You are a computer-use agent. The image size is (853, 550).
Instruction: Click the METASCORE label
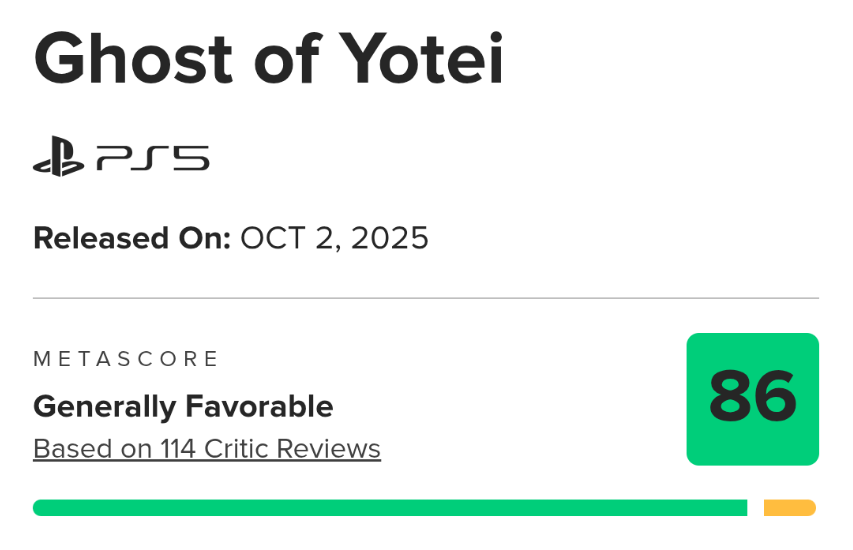point(126,359)
